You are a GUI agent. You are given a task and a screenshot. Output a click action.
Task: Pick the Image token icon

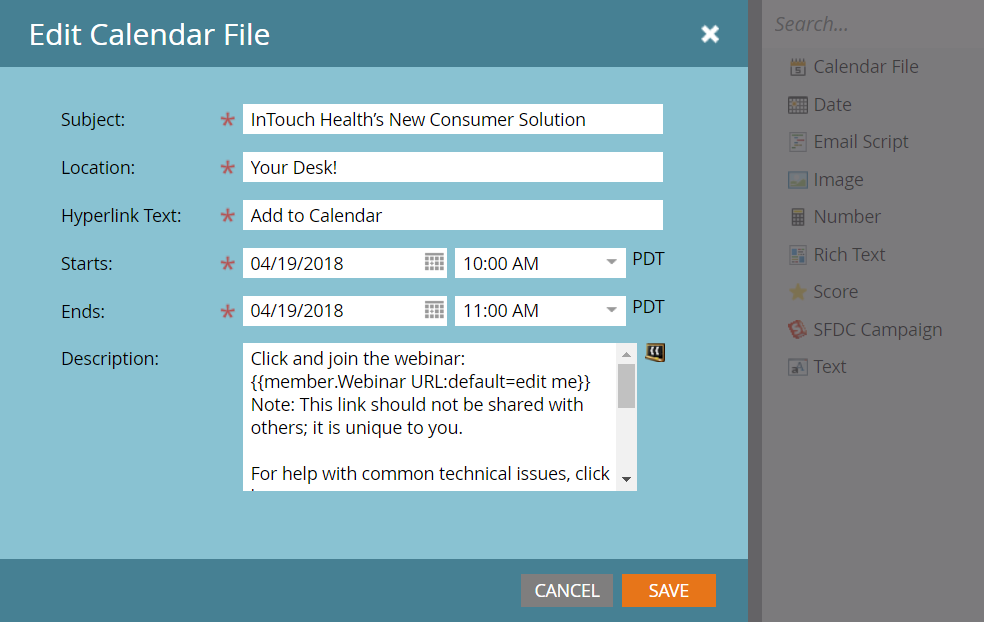pyautogui.click(x=797, y=180)
